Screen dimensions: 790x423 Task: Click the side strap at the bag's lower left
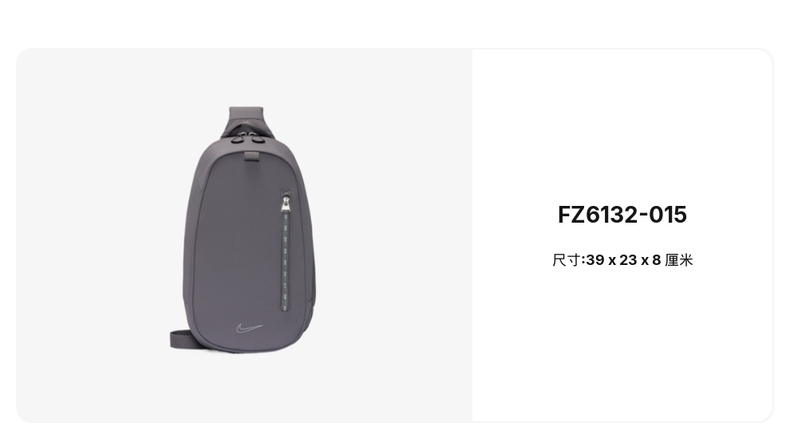point(180,339)
